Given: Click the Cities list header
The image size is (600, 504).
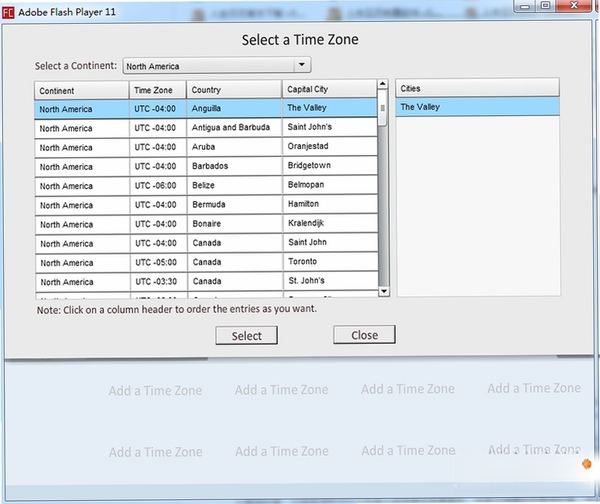Looking at the screenshot, I should pyautogui.click(x=477, y=88).
